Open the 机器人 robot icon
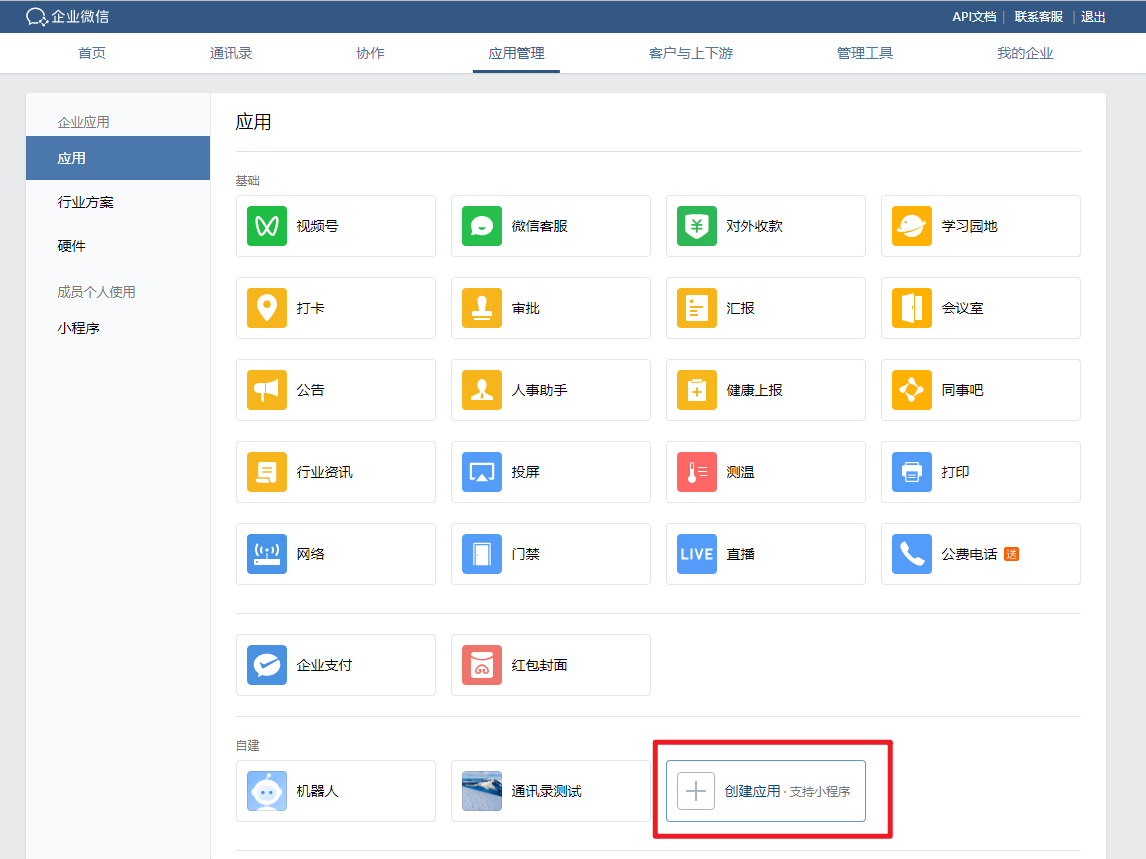This screenshot has height=859, width=1146. point(267,791)
